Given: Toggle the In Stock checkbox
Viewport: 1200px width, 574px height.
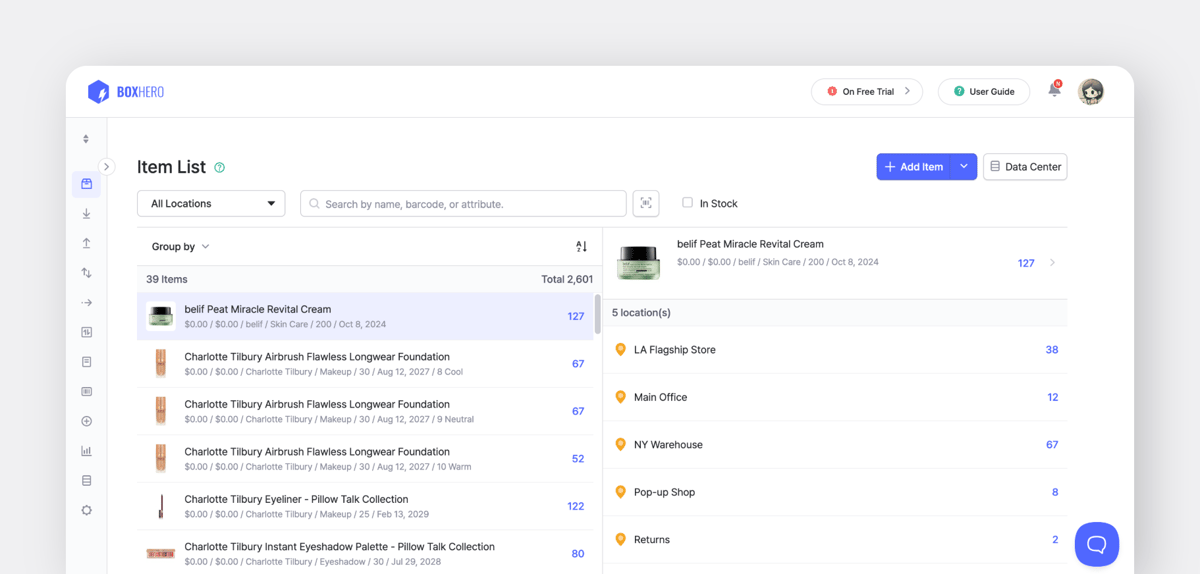Looking at the screenshot, I should click(x=687, y=203).
